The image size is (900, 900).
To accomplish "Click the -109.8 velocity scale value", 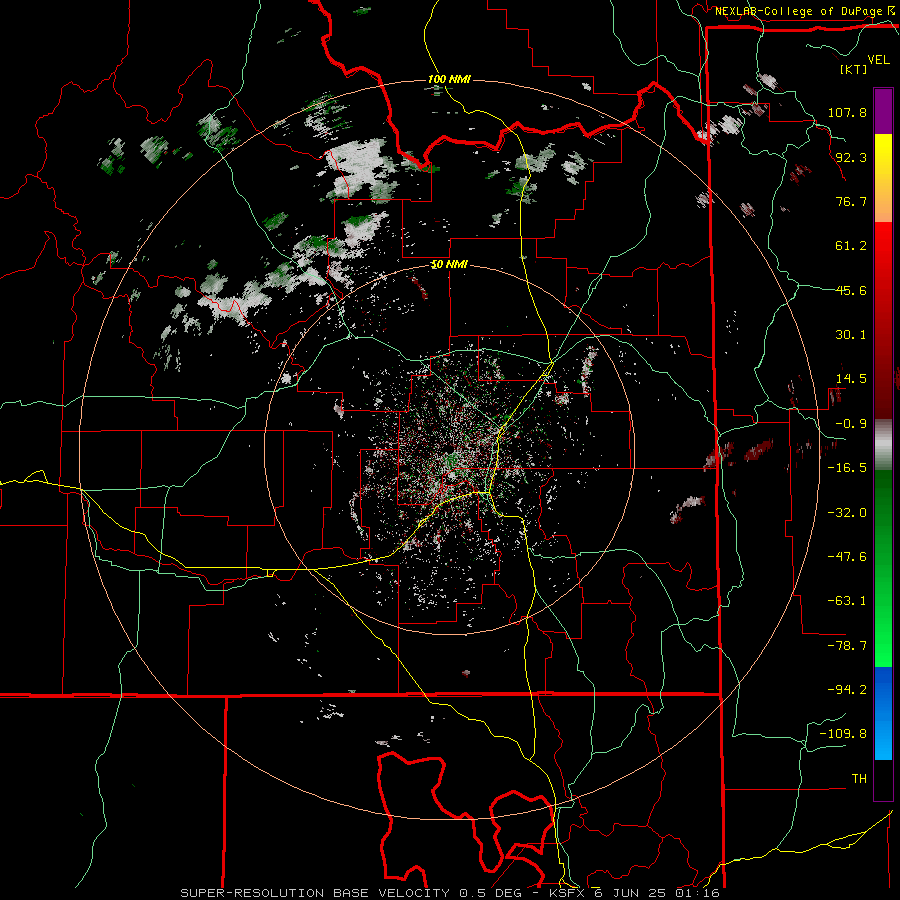I will coord(843,734).
